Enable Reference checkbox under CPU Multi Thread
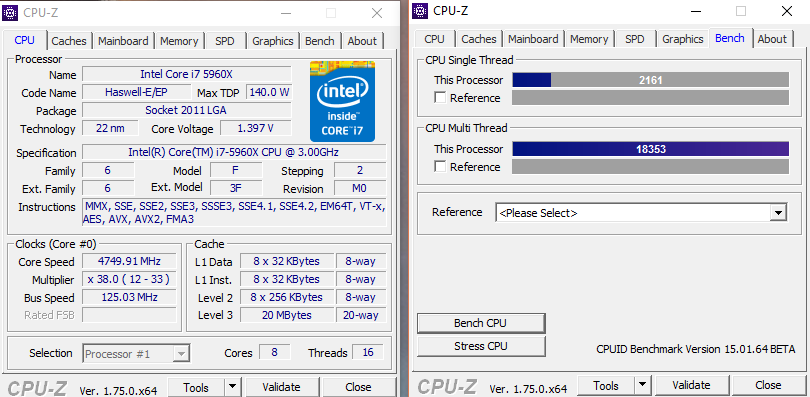The image size is (810, 397). pyautogui.click(x=441, y=167)
